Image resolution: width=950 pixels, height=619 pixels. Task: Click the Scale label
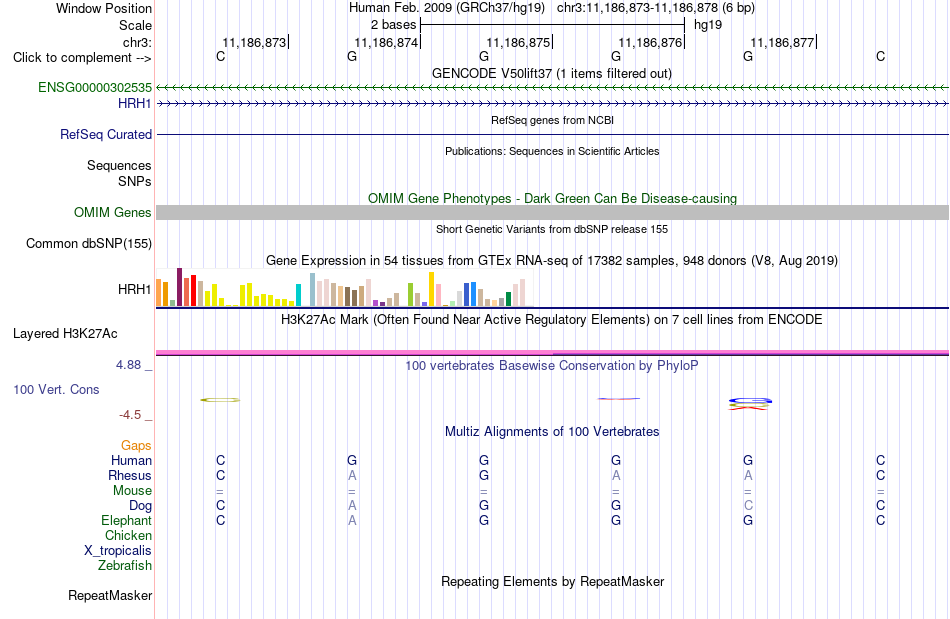(x=136, y=25)
